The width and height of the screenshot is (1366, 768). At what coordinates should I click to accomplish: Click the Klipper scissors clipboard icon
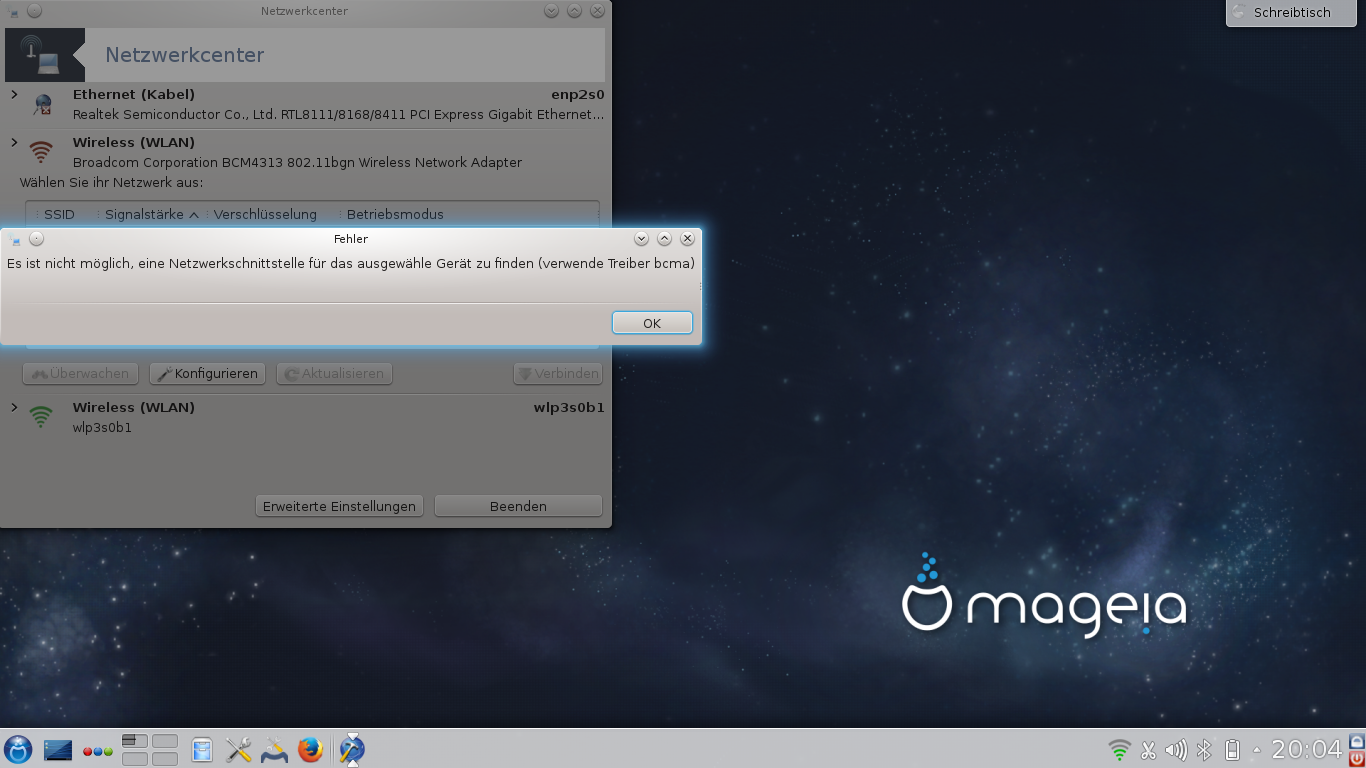click(x=1148, y=749)
